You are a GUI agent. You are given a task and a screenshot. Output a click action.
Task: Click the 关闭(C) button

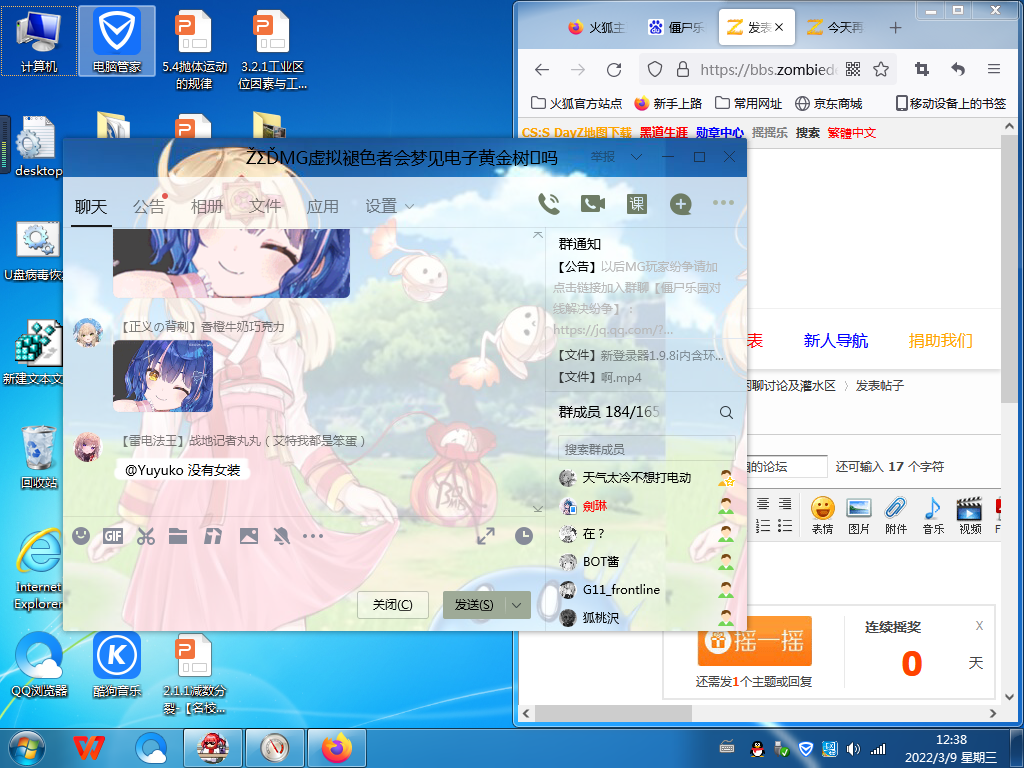point(392,605)
